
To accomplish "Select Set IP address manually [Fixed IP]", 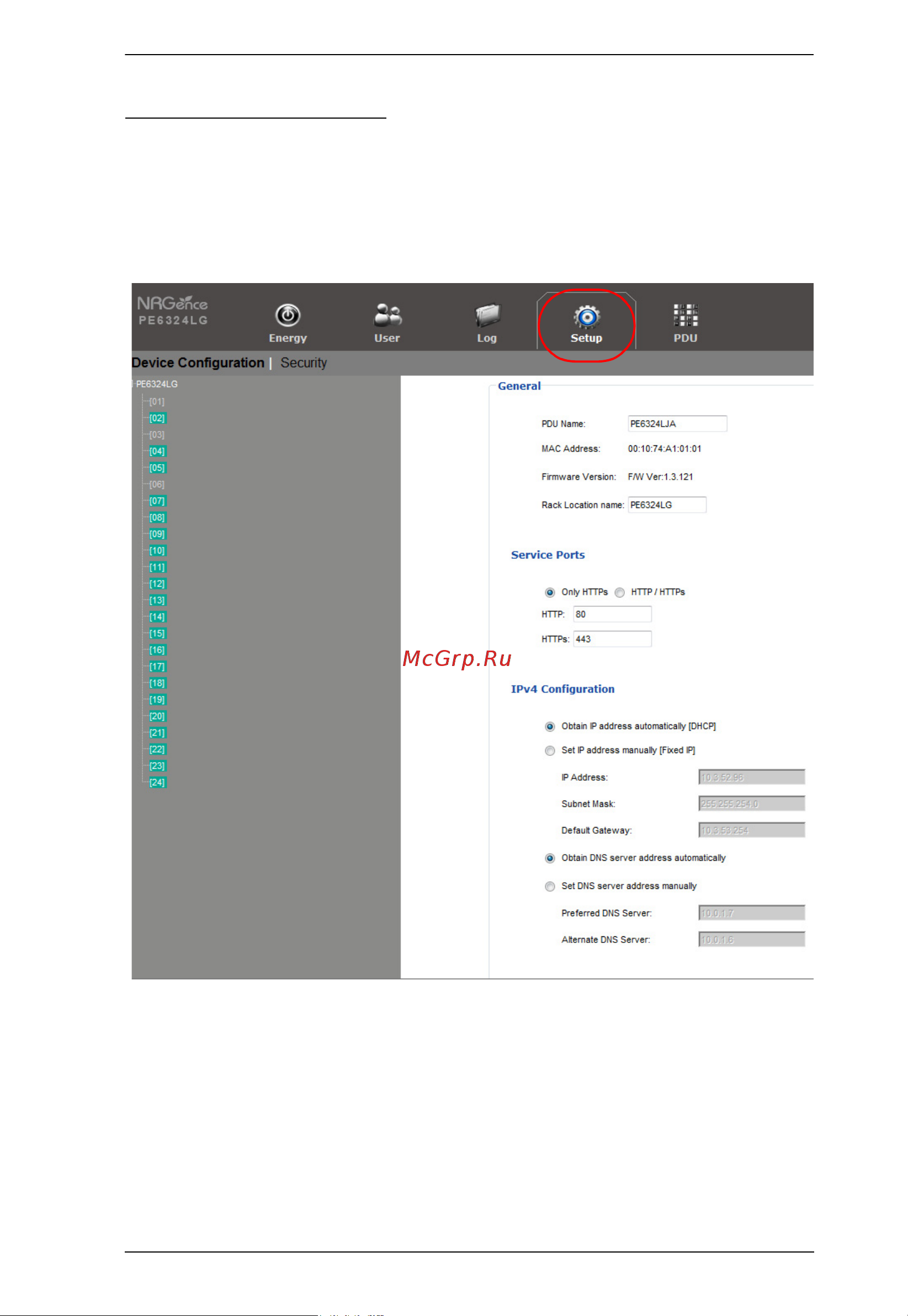I will click(550, 751).
